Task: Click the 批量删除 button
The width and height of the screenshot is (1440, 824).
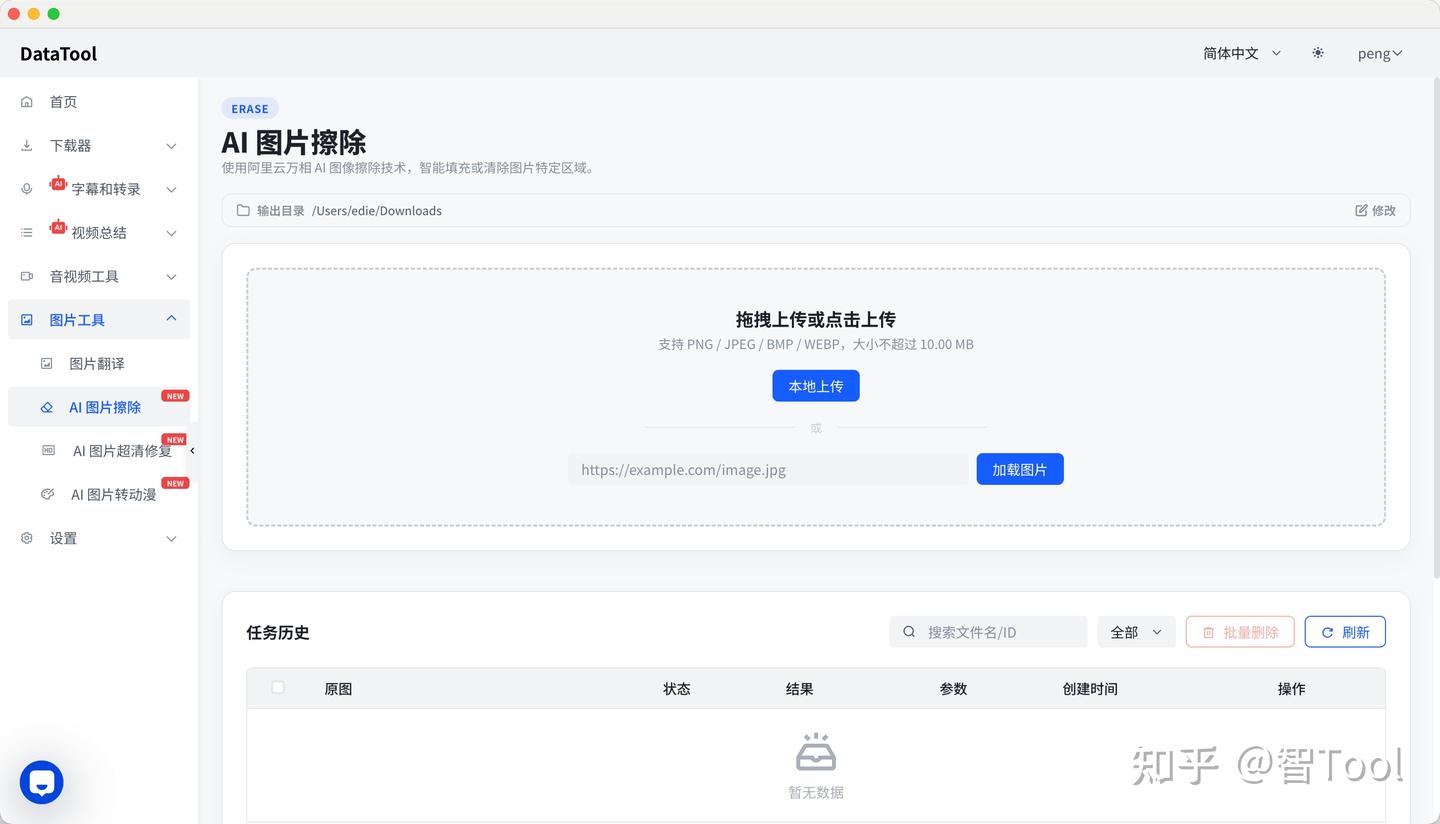Action: tap(1240, 632)
